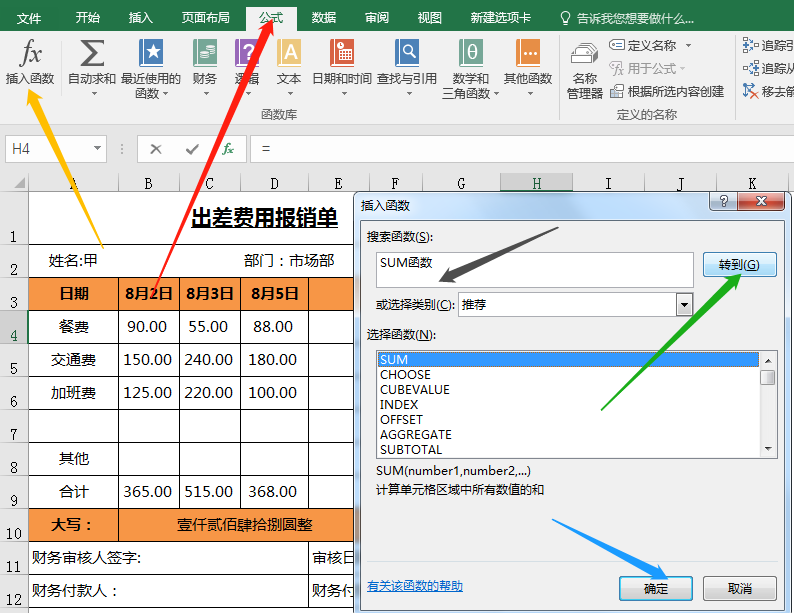
Task: Click the 515.00 total cell
Action: click(x=209, y=492)
